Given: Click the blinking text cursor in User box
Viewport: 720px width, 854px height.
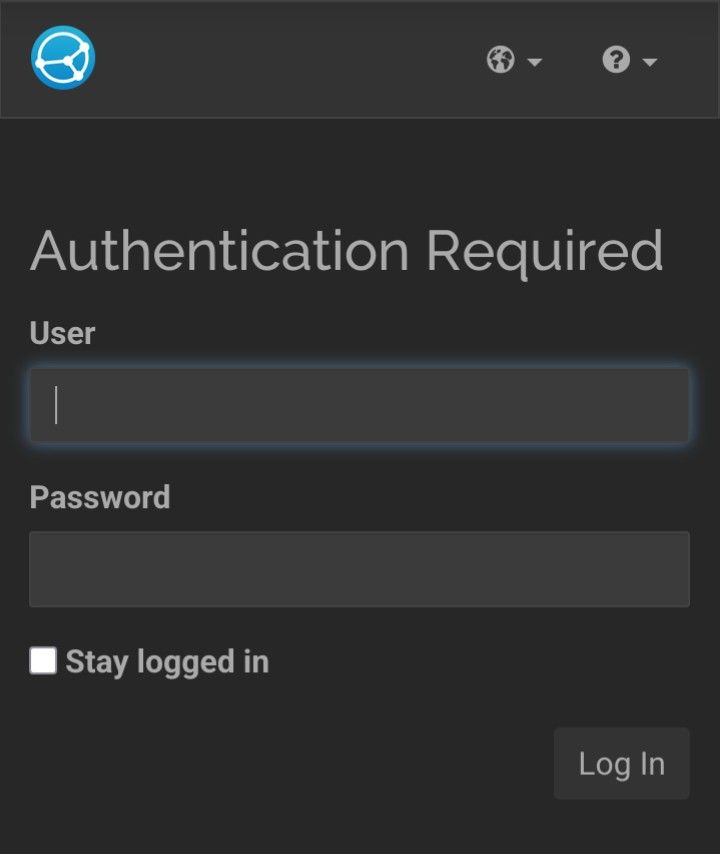Looking at the screenshot, I should tap(56, 405).
